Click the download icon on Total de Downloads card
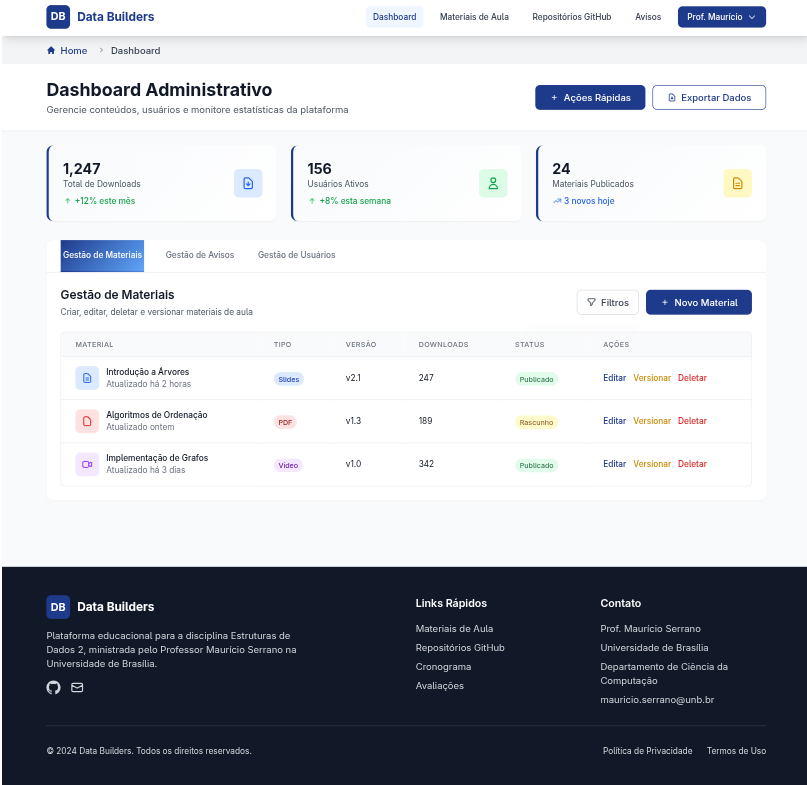807x785 pixels. [x=248, y=183]
